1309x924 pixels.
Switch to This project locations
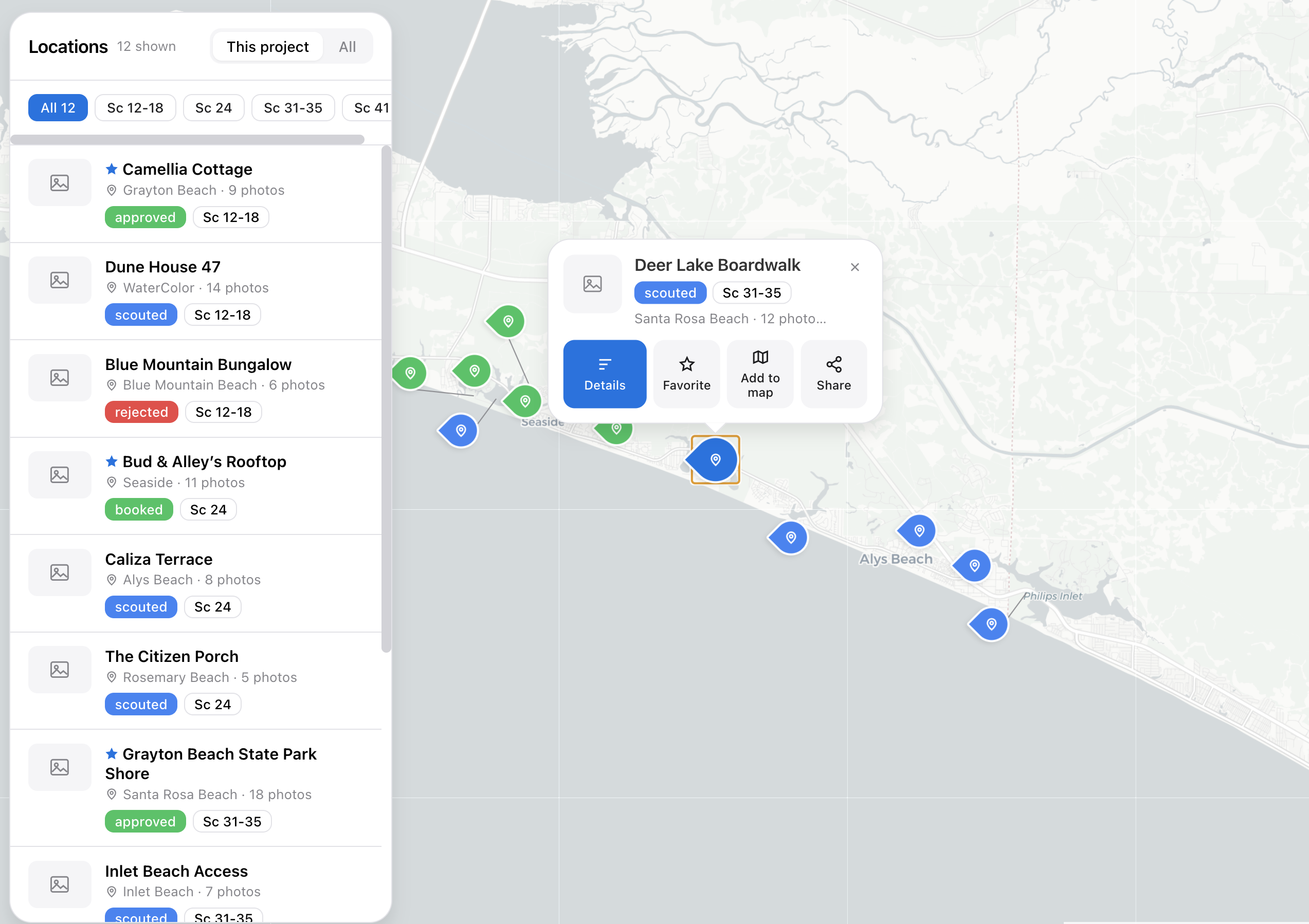267,47
